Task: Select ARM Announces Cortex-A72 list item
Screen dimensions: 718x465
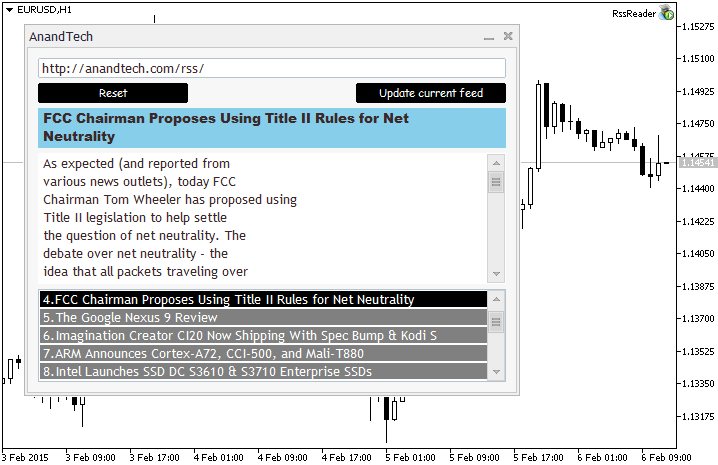Action: tap(263, 353)
